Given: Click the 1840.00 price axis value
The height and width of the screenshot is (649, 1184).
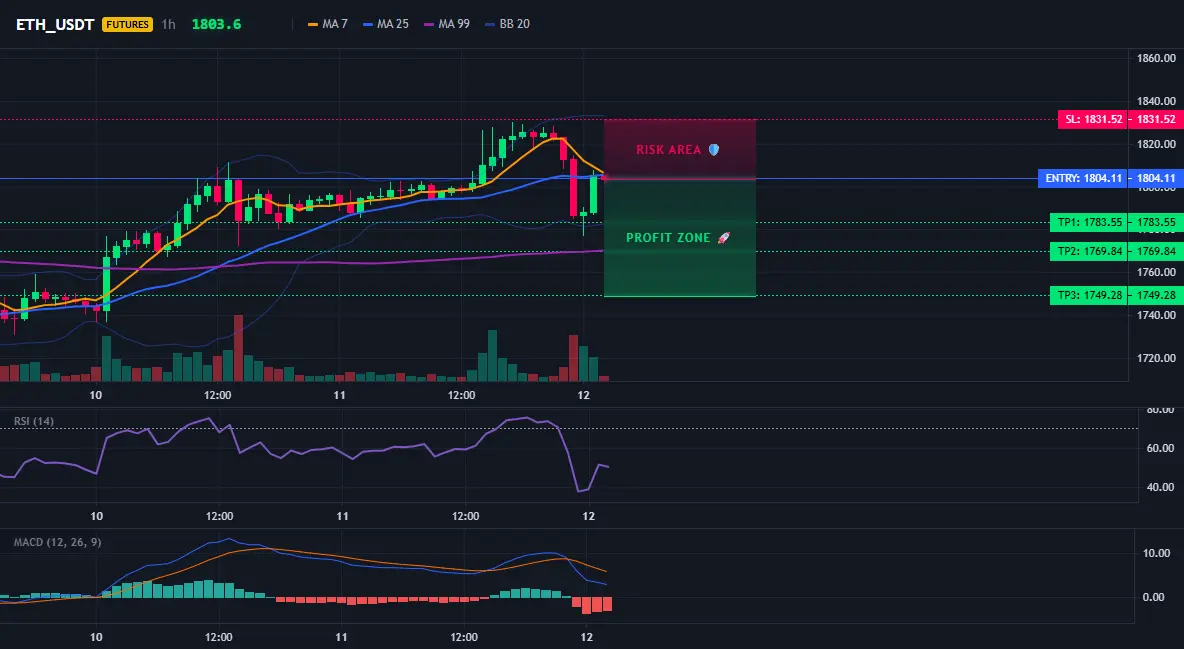Looking at the screenshot, I should coord(1156,101).
